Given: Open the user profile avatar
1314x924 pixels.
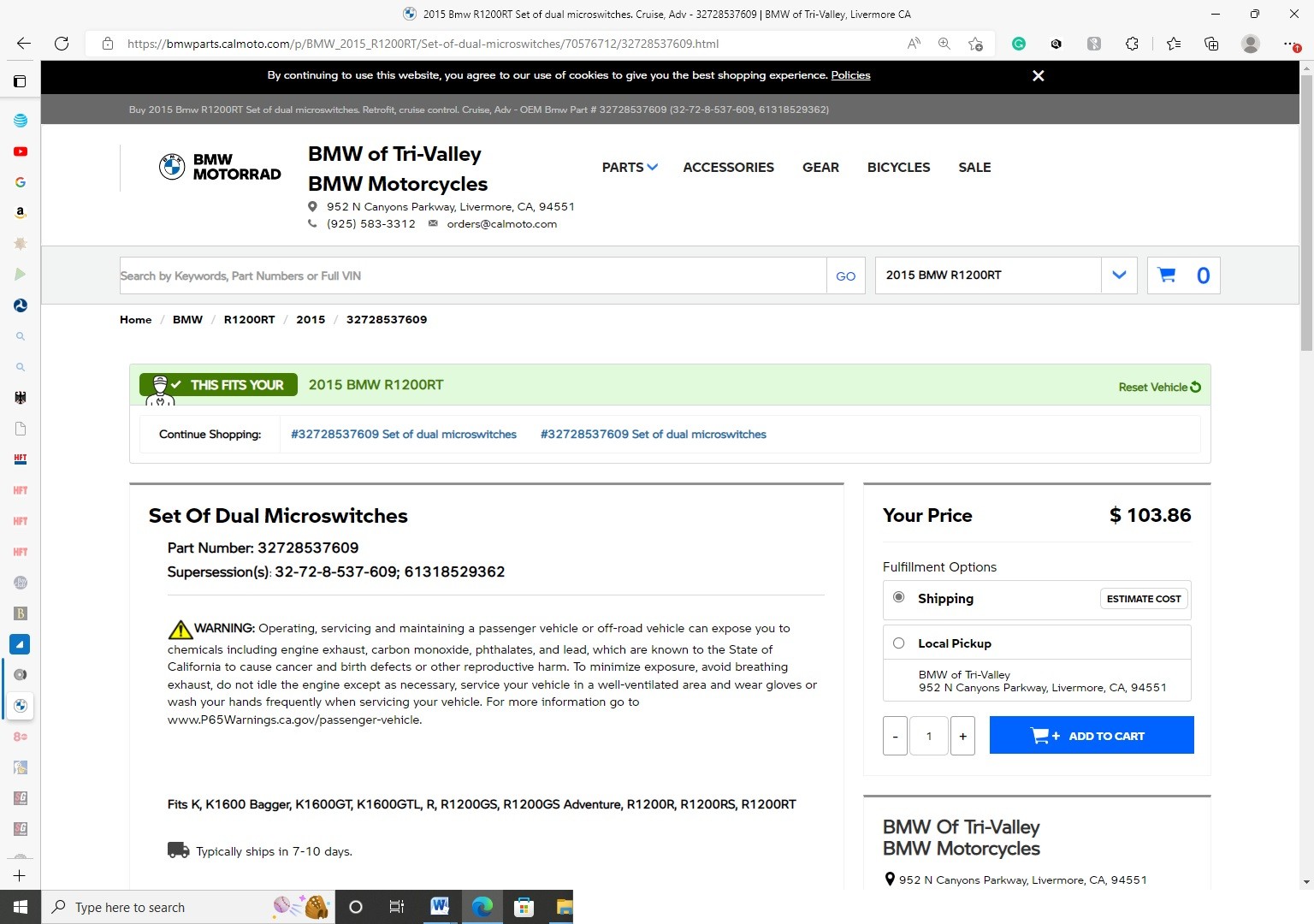Looking at the screenshot, I should pyautogui.click(x=1251, y=44).
